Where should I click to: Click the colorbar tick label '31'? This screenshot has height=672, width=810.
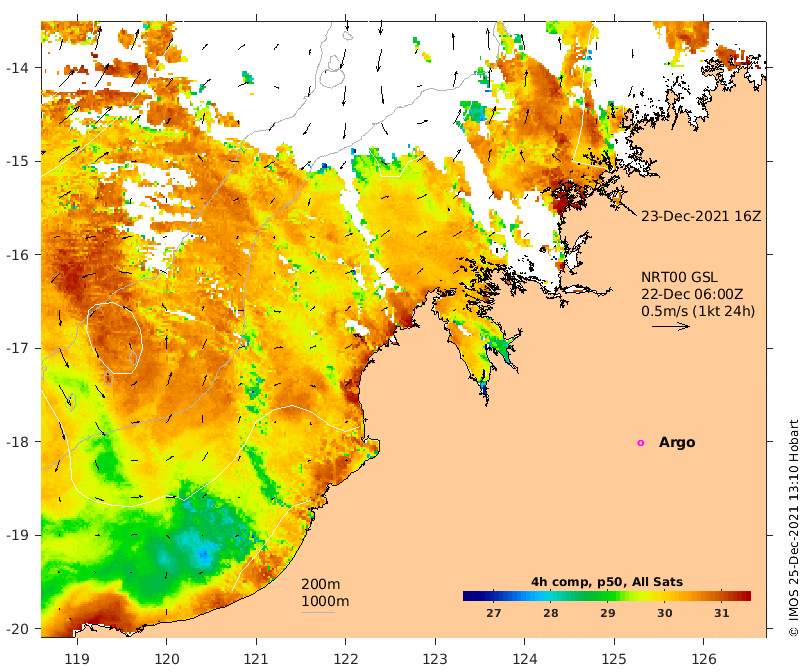(722, 613)
